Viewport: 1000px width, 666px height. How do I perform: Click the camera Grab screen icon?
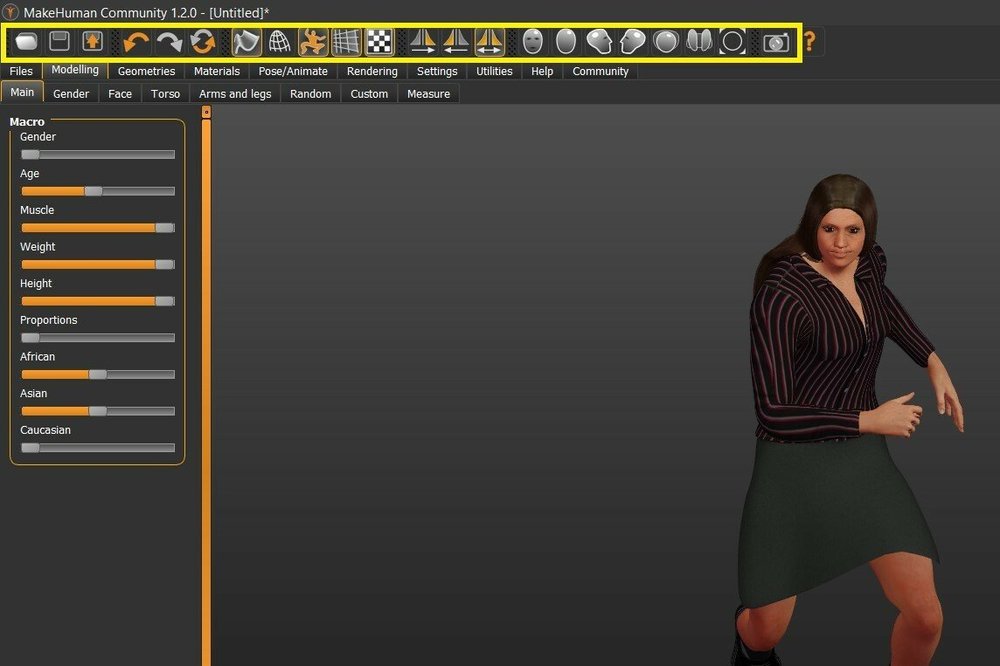pyautogui.click(x=776, y=42)
